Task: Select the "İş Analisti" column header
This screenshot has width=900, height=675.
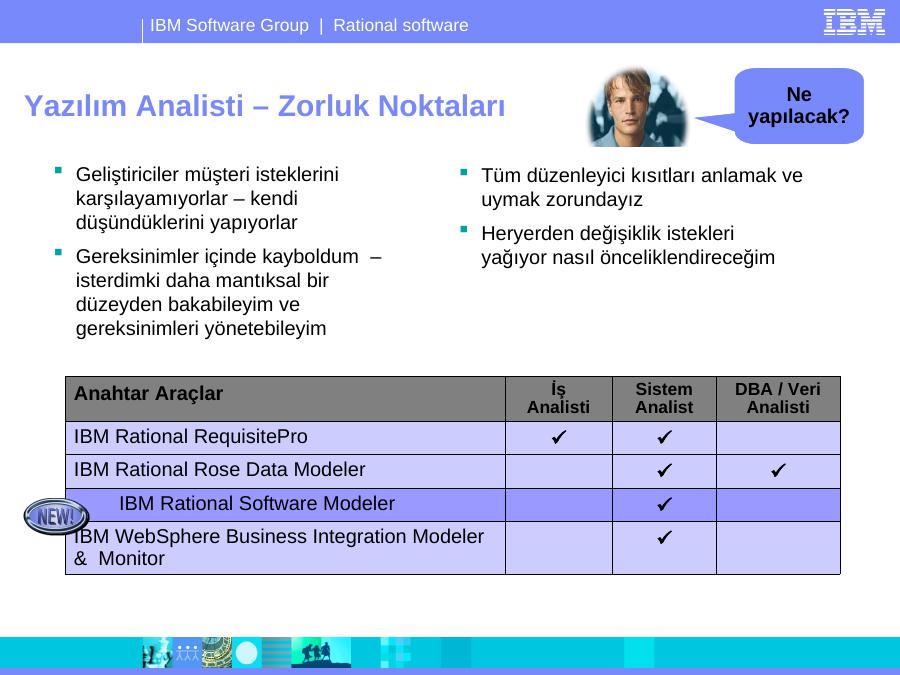Action: click(x=558, y=398)
